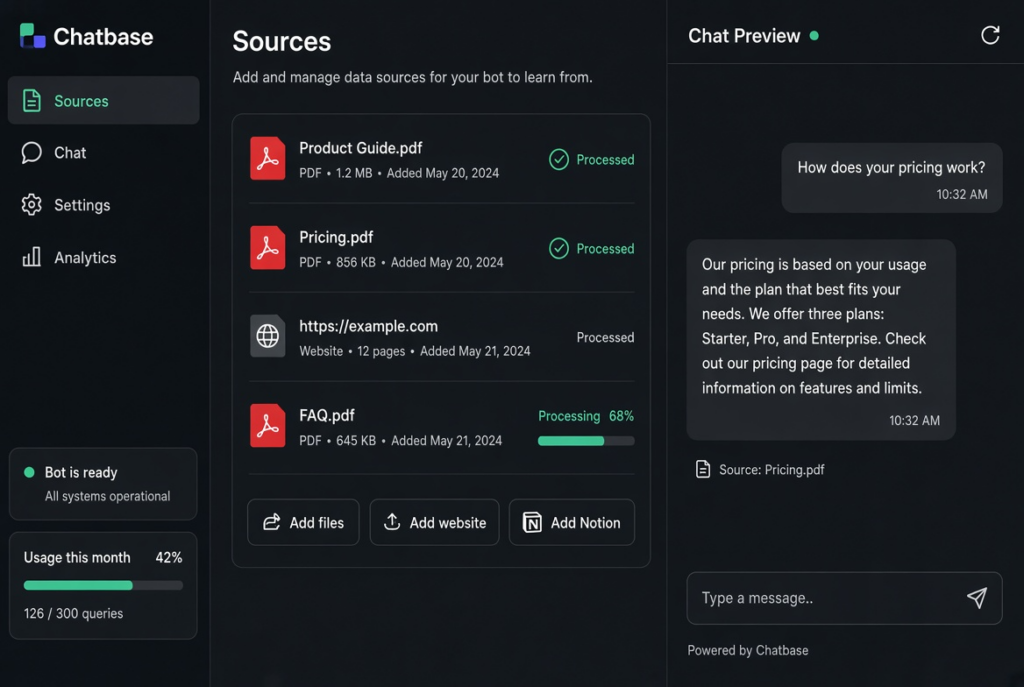The width and height of the screenshot is (1024, 687).
Task: Click the FAQ.pdf processing progress bar
Action: tap(586, 441)
